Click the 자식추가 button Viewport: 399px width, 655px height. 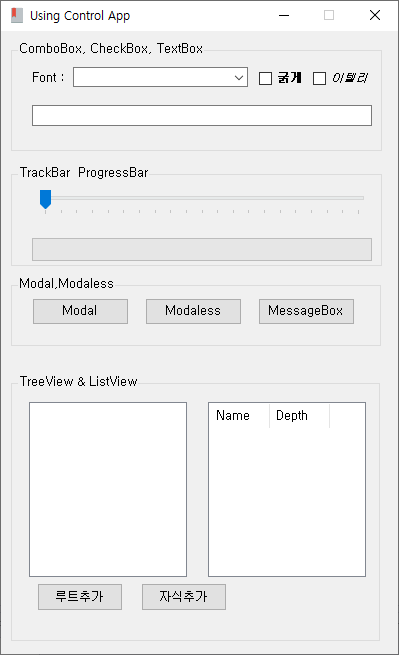pos(184,597)
